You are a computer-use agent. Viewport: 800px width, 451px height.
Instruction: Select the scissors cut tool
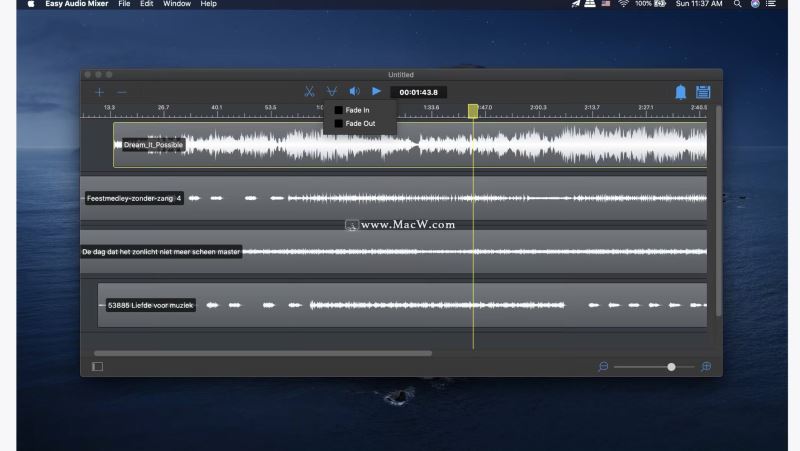pyautogui.click(x=309, y=92)
